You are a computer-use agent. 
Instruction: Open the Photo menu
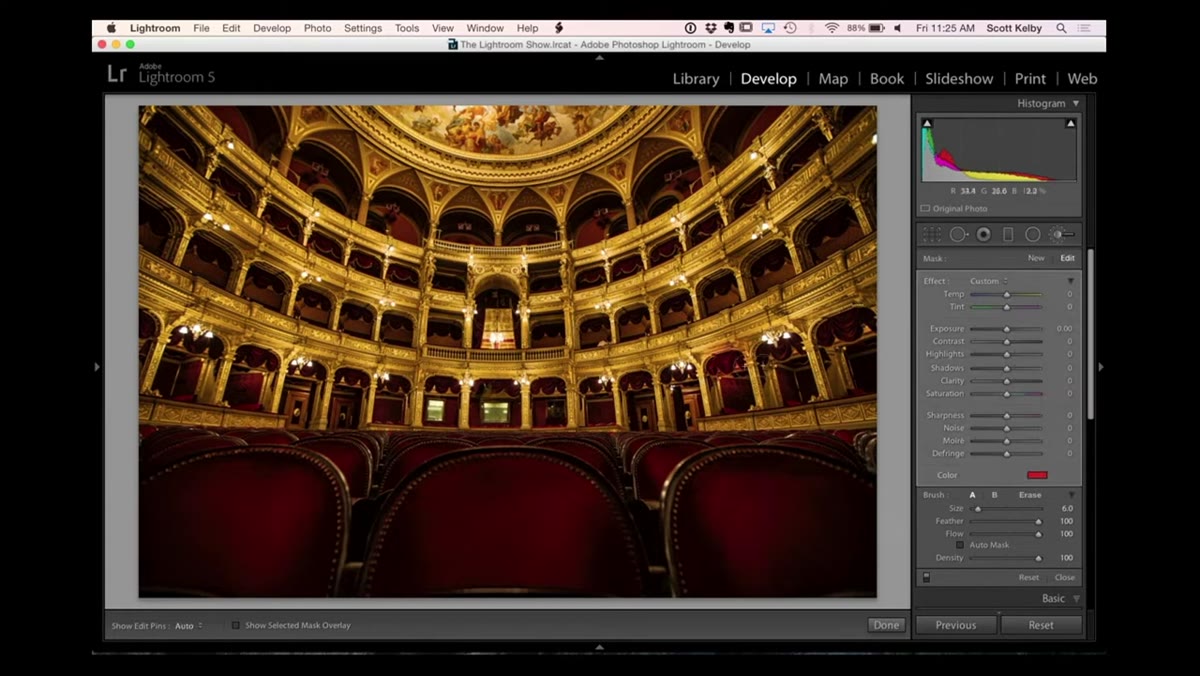(x=317, y=28)
